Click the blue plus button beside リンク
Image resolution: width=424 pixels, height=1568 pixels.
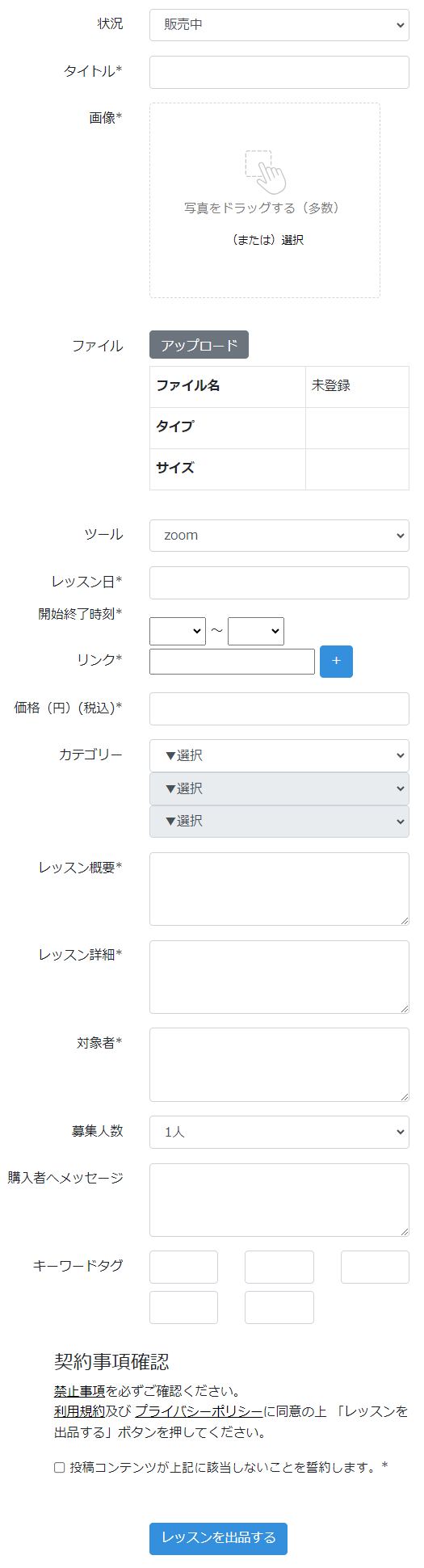pos(336,661)
